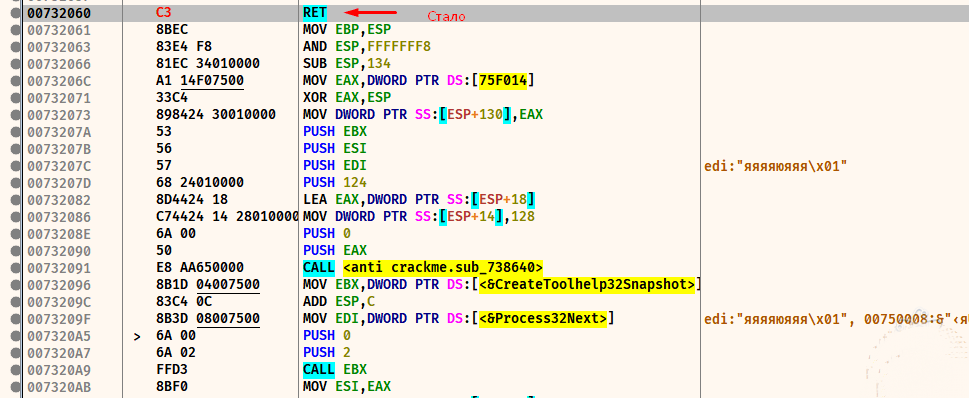Image resolution: width=969 pixels, height=398 pixels.
Task: Toggle breakpoint dot at address 00732060
Action: pos(15,13)
